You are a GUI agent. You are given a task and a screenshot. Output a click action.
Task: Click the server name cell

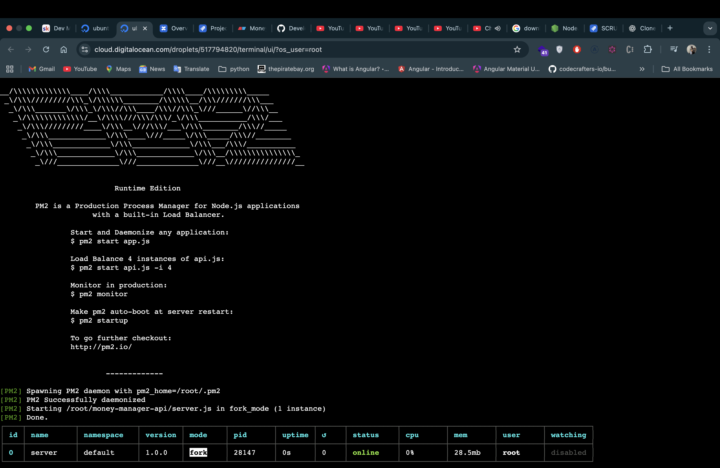click(44, 452)
